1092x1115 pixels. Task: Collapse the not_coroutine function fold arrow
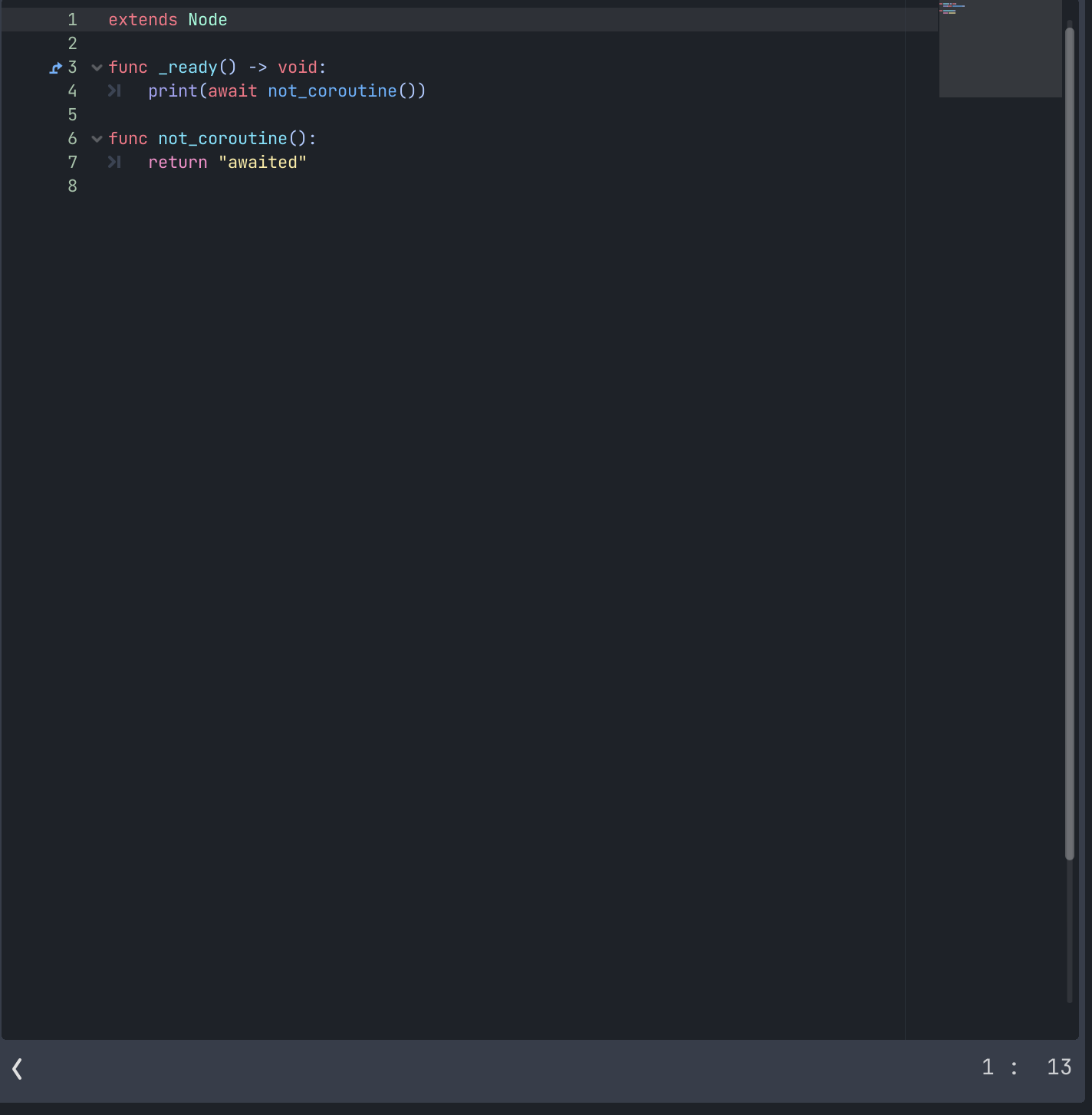pos(96,139)
